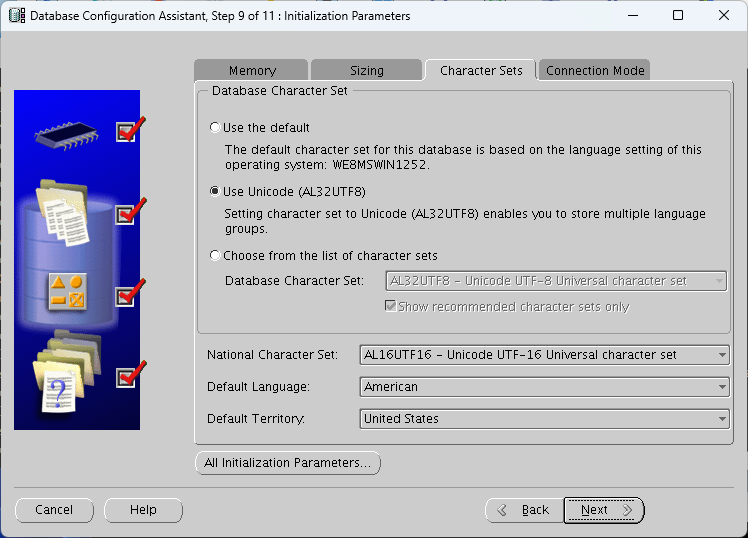Select the Character Sets tab

coord(481,71)
